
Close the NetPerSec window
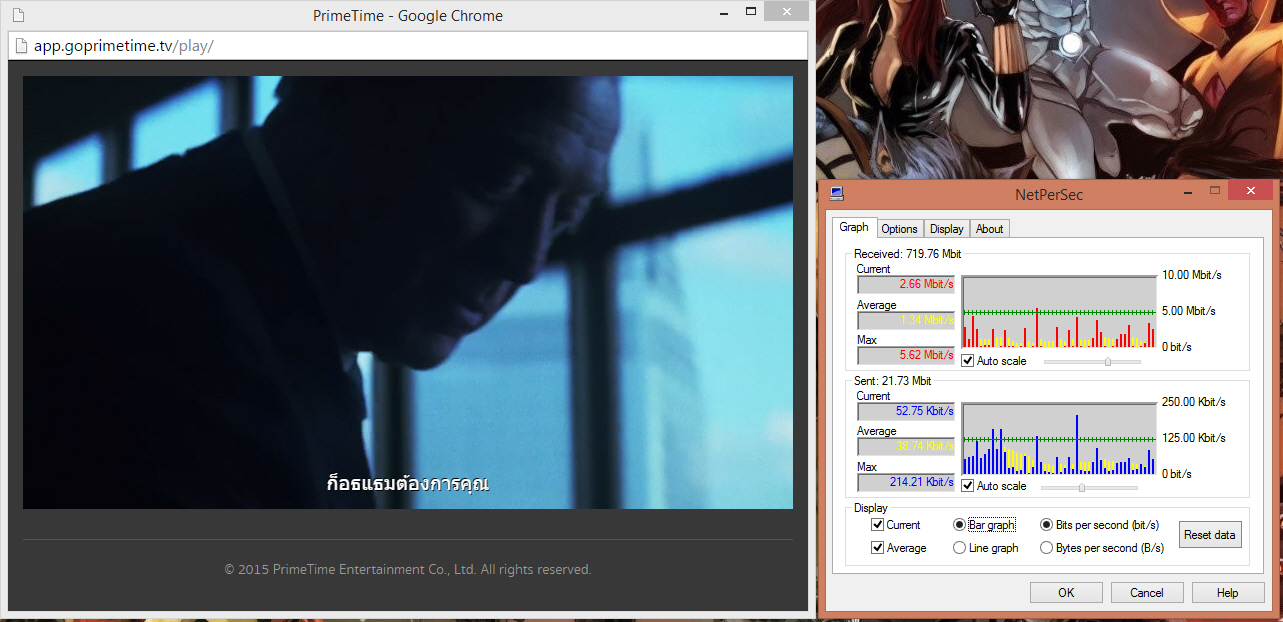tap(1251, 190)
